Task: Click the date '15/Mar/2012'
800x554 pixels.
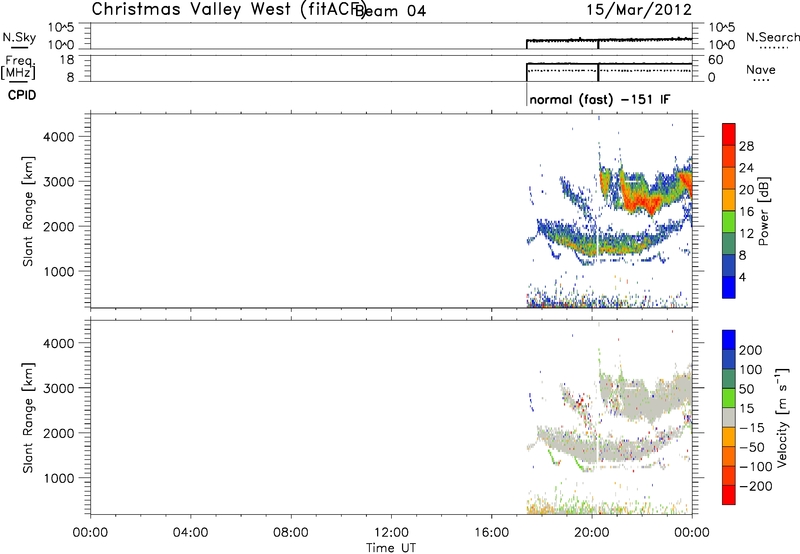Action: [x=639, y=10]
